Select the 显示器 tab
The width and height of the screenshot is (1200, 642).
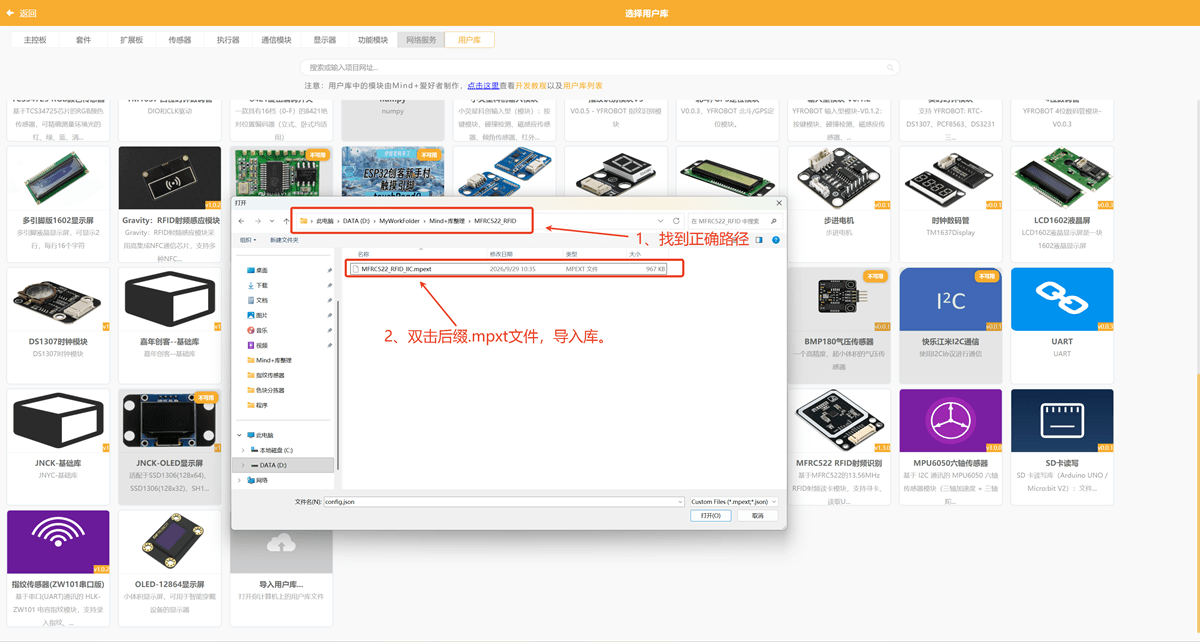pos(324,40)
